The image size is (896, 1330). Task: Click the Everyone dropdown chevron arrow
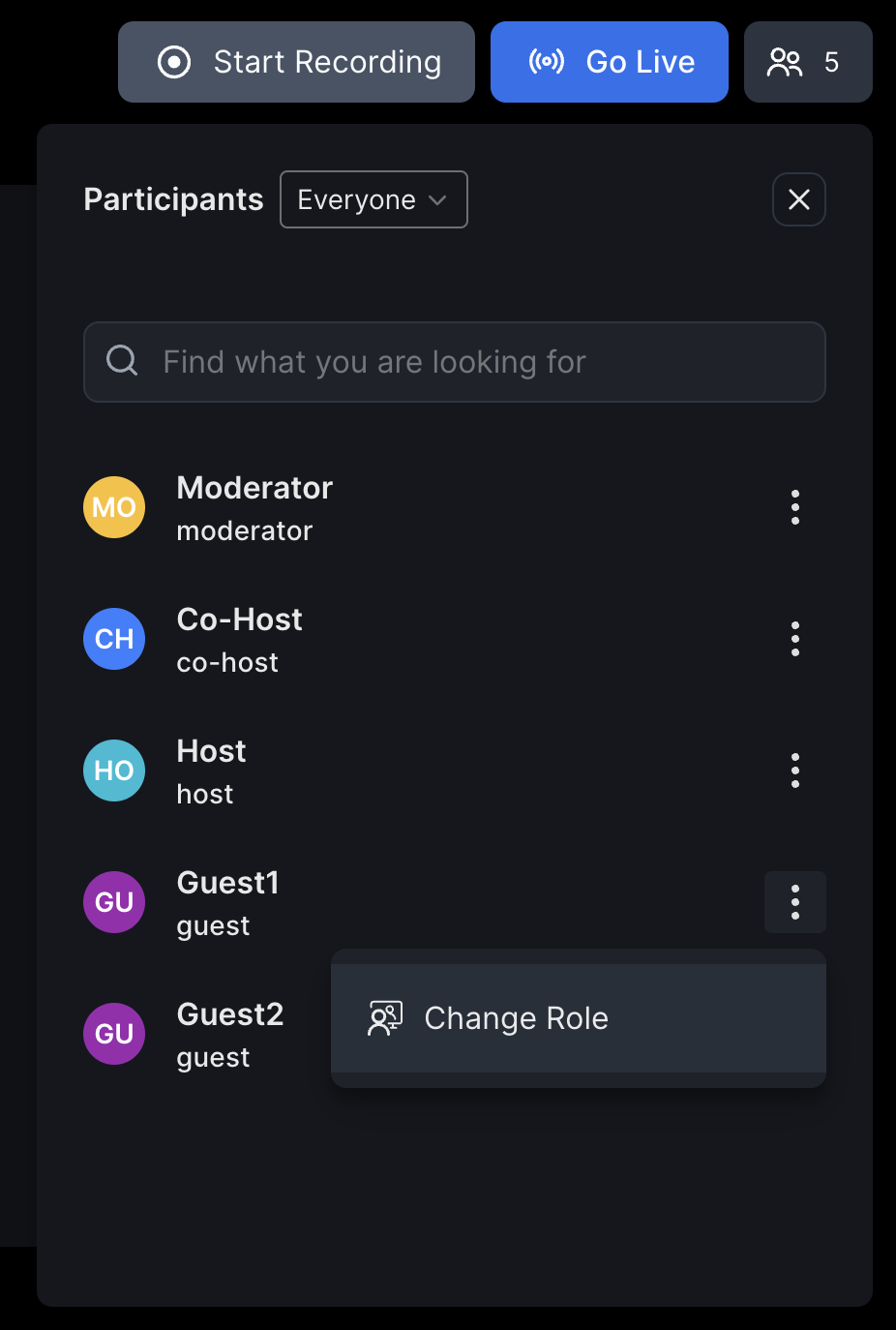(x=437, y=200)
